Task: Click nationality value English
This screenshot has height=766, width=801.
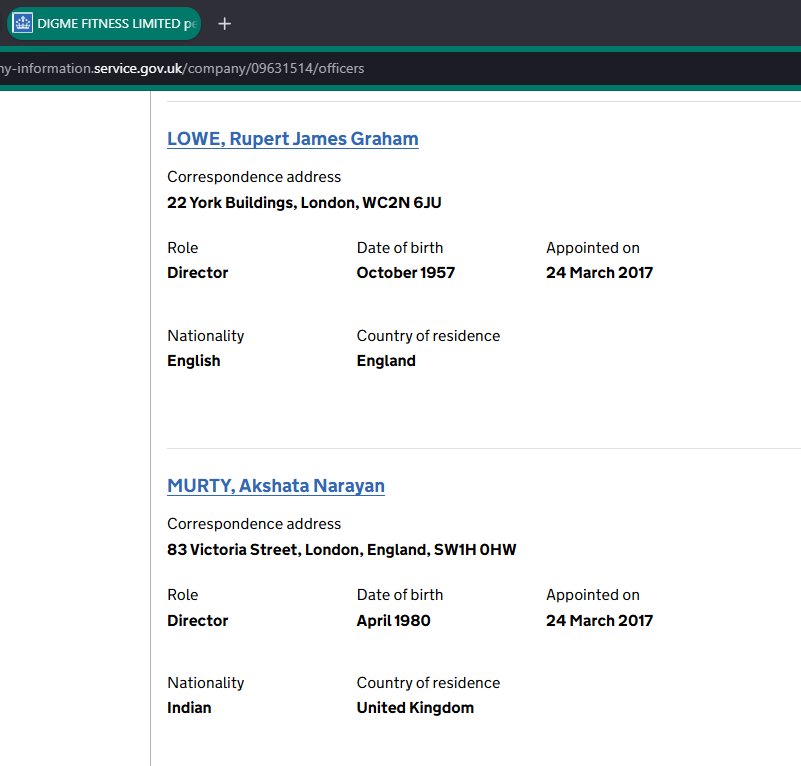Action: tap(194, 361)
